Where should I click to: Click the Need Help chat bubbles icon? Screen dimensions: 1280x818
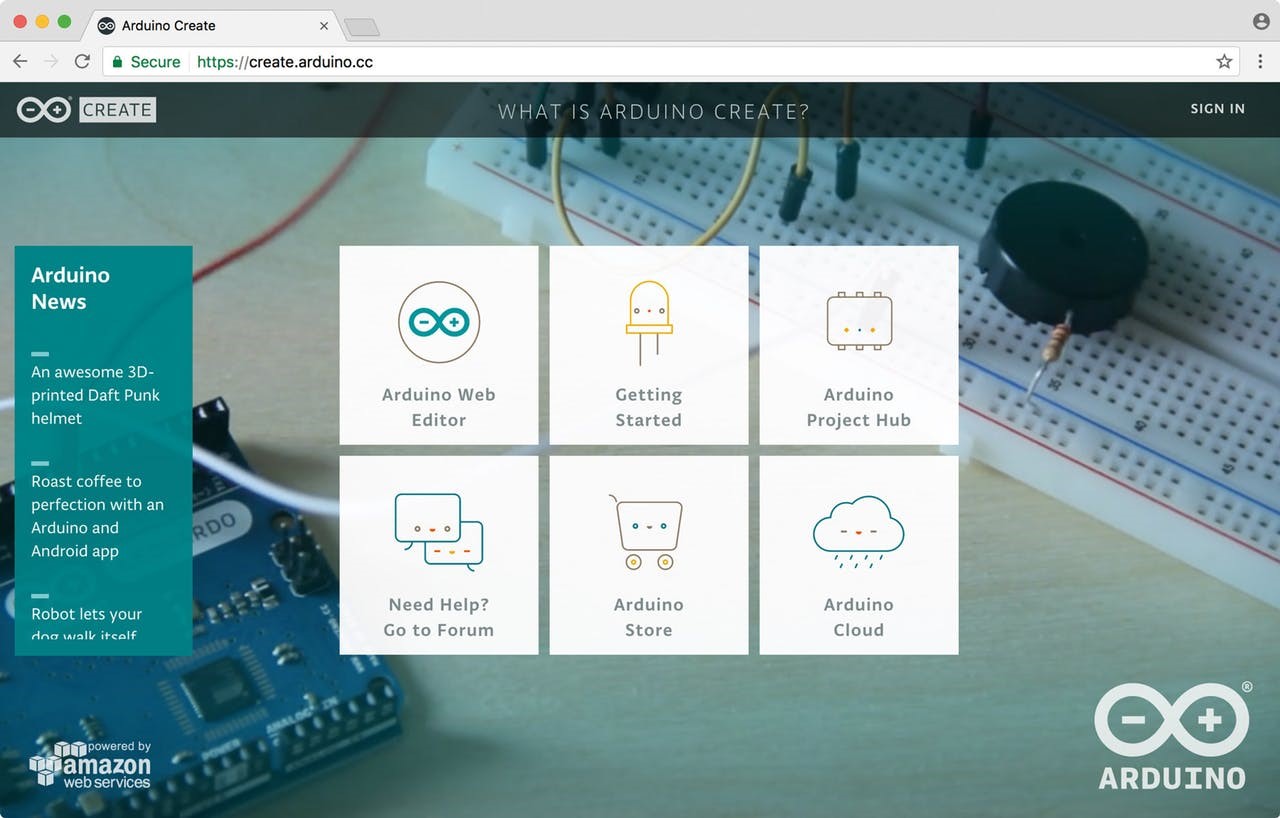pyautogui.click(x=438, y=528)
